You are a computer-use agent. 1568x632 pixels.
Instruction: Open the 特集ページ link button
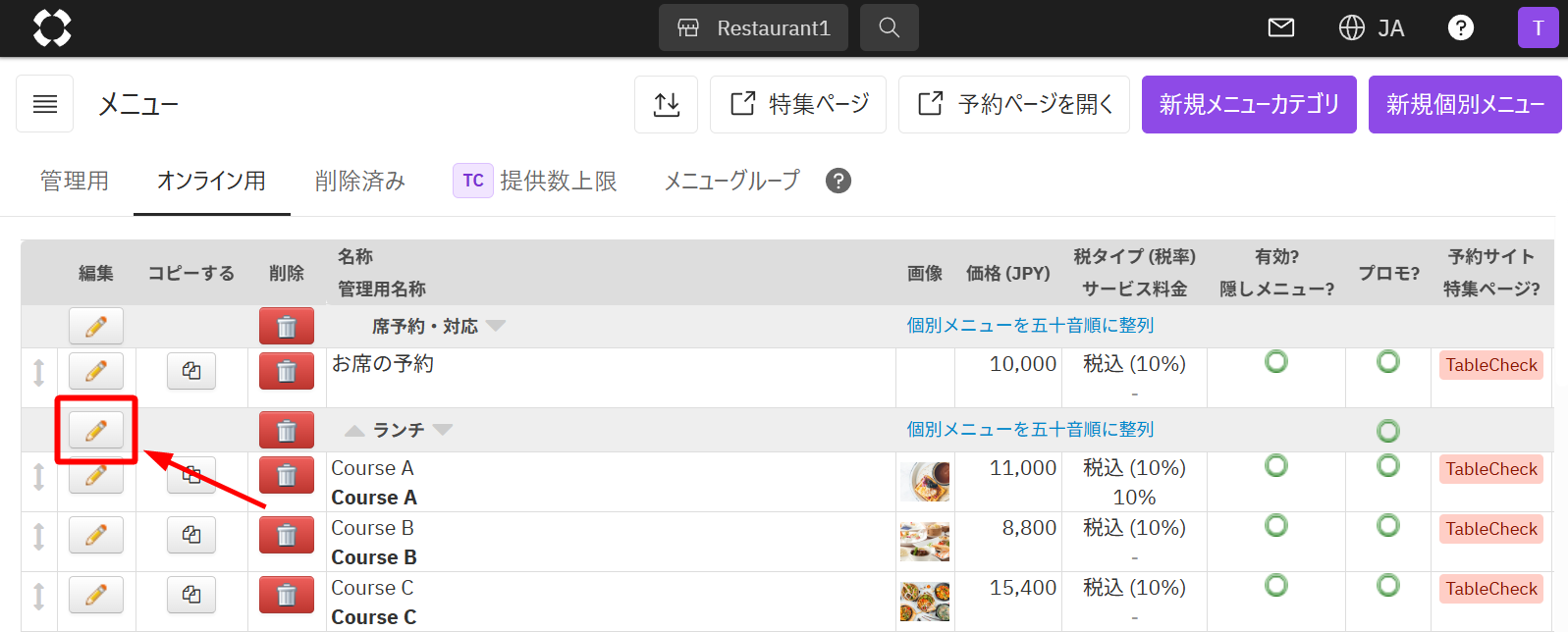798,104
